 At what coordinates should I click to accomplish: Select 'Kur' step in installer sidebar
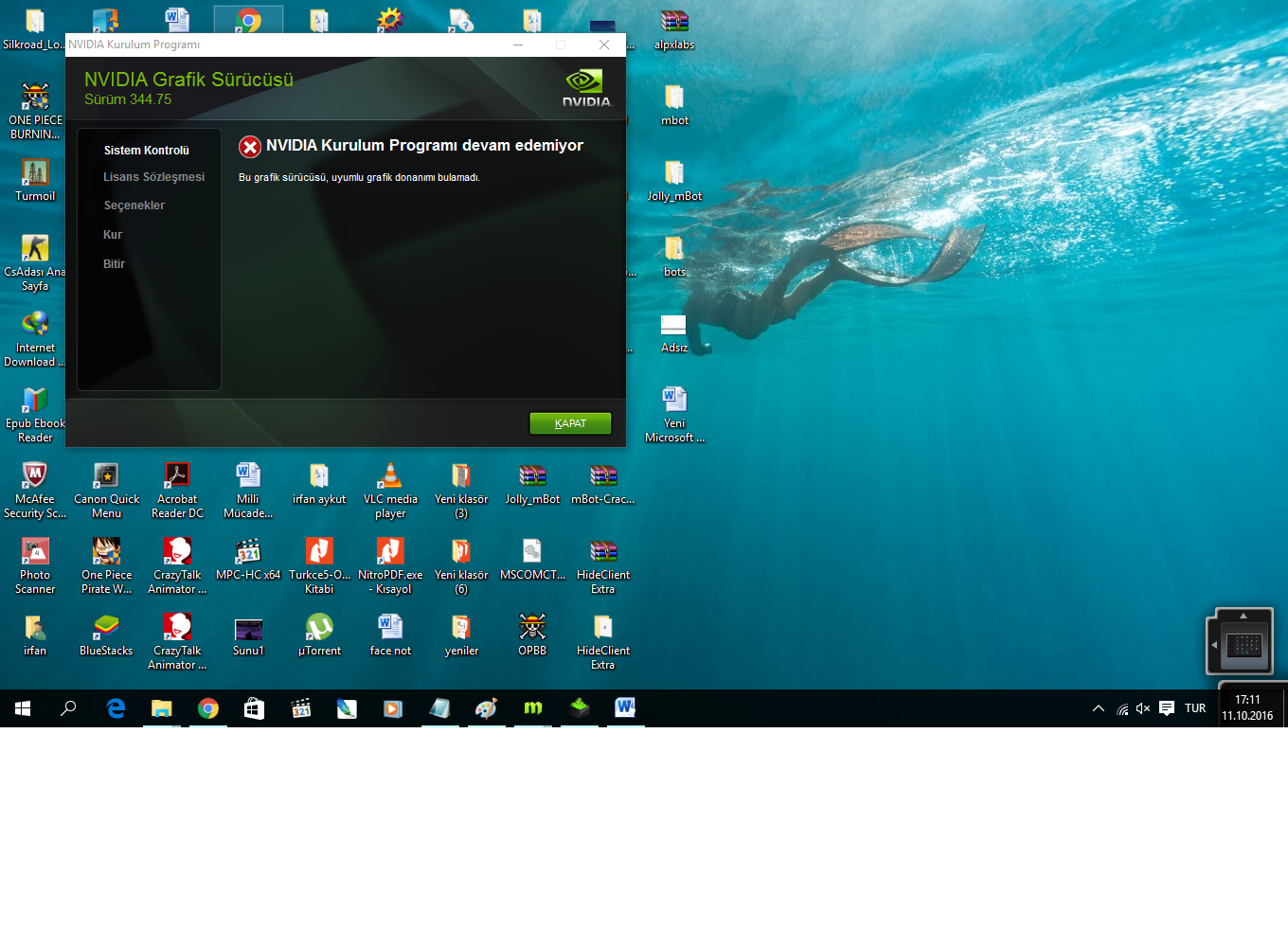tap(113, 235)
